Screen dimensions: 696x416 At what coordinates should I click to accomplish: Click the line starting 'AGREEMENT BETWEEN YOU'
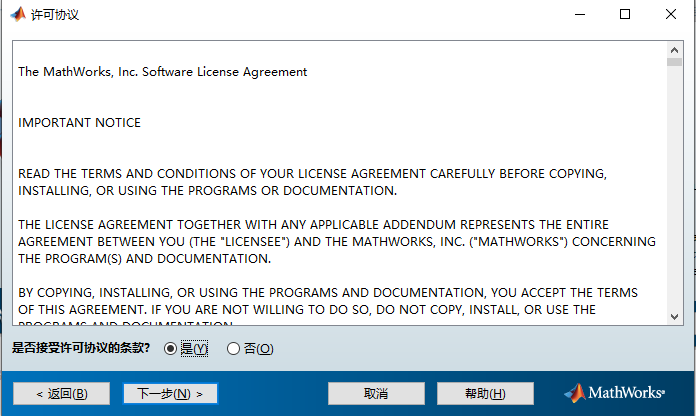337,242
